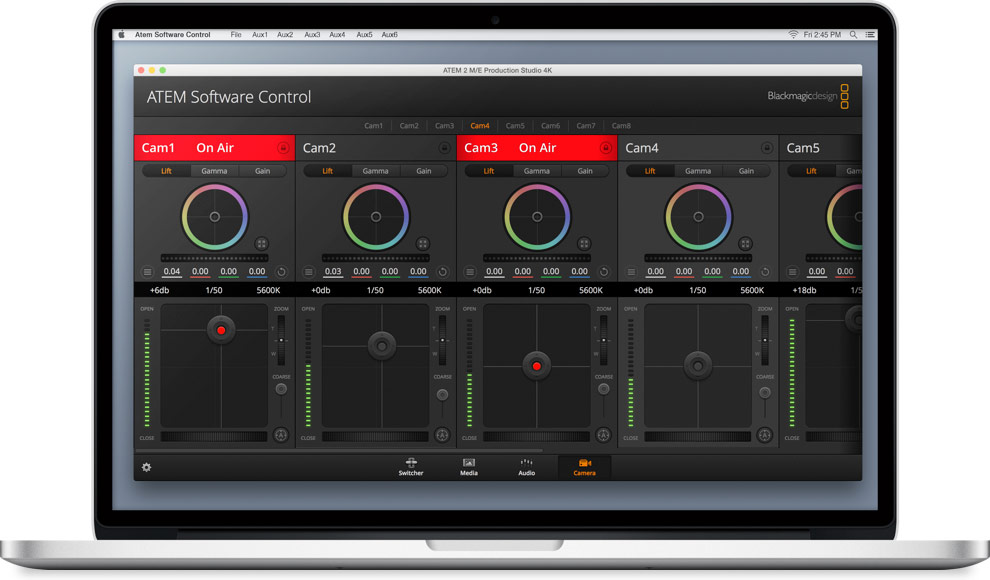This screenshot has width=990, height=580.
Task: Open the Cam4 color settings menu
Action: pyautogui.click(x=630, y=271)
